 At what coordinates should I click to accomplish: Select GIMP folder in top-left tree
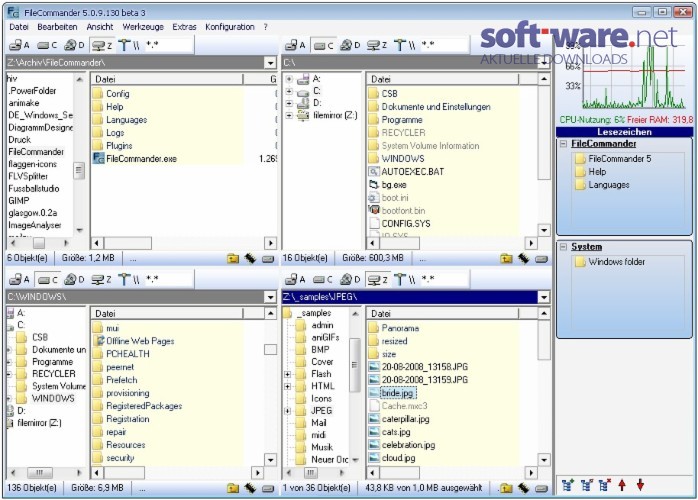click(18, 201)
